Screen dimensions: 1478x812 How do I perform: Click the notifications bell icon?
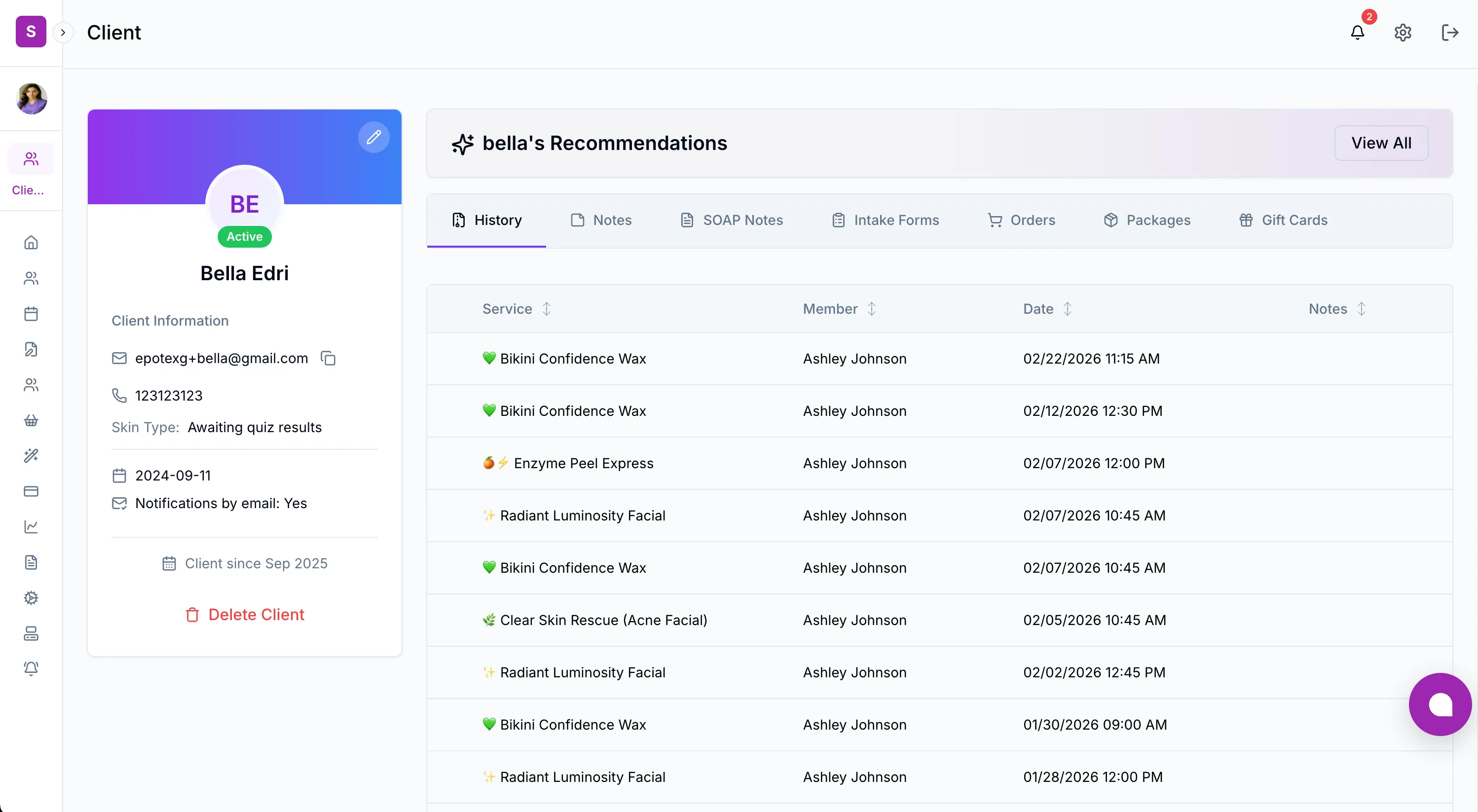1357,33
